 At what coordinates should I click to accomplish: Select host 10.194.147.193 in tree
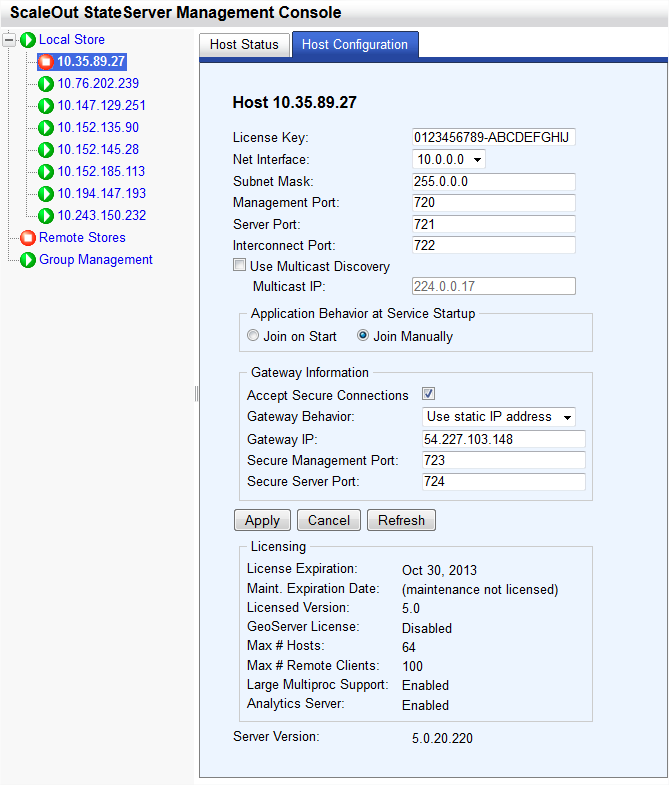(x=102, y=193)
